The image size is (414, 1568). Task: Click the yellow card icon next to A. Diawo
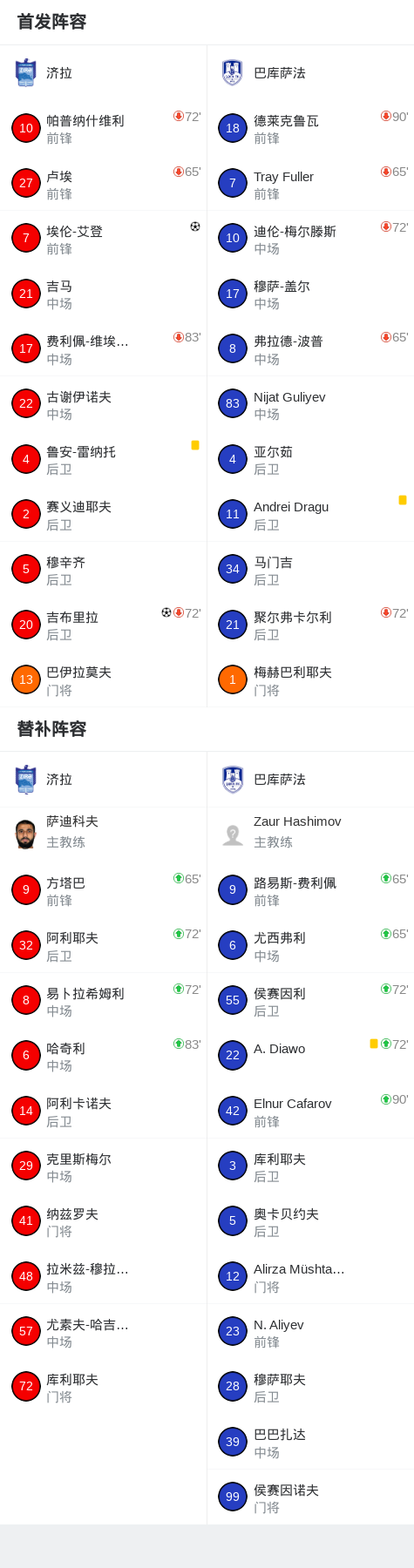pyautogui.click(x=374, y=1044)
